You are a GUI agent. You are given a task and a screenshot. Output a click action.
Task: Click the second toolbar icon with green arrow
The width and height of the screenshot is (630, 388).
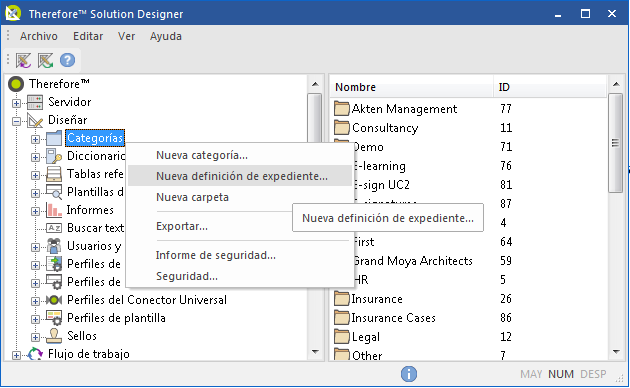point(45,60)
